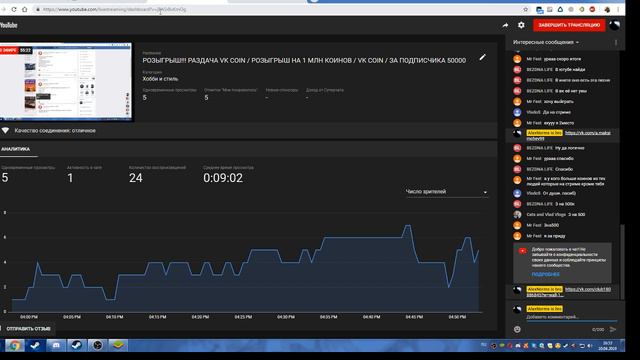Viewport: 640px width, 360px height.
Task: Click Cats and Vlad Vlogs avatar in chat
Action: click(517, 214)
